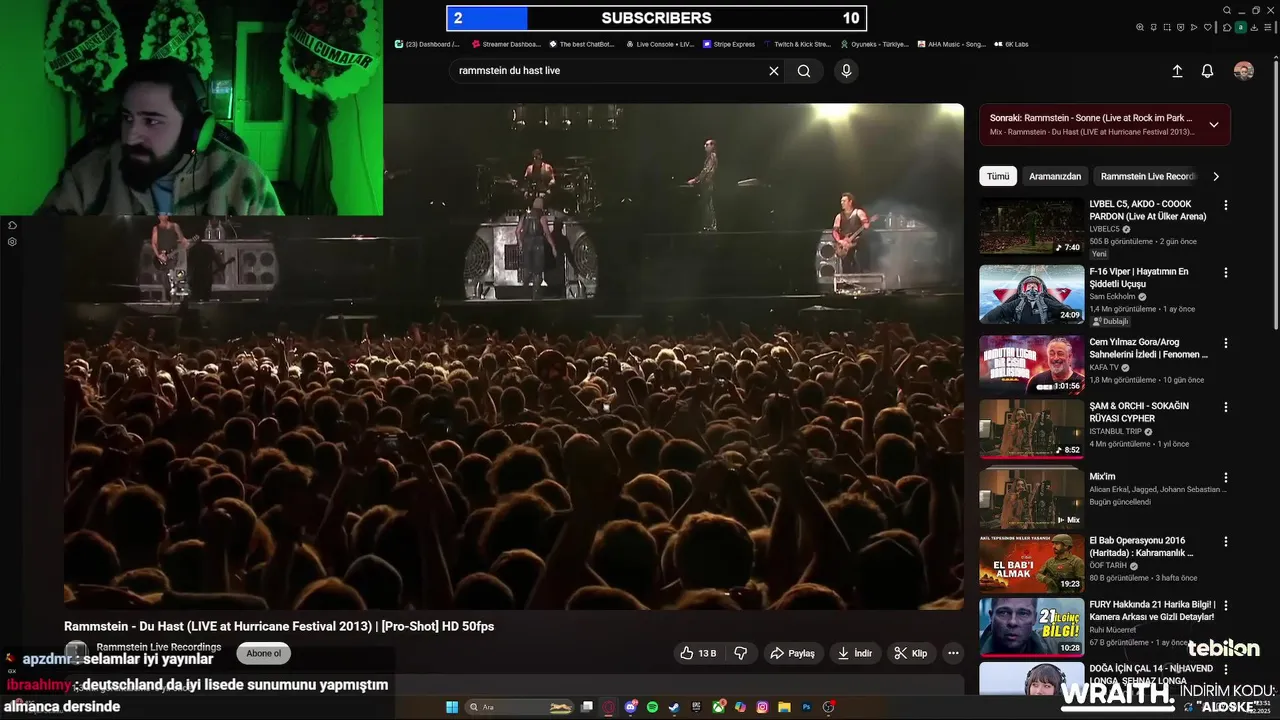This screenshot has width=1280, height=720.
Task: Click the browser snapshot selection icon
Action: pyautogui.click(x=1167, y=27)
